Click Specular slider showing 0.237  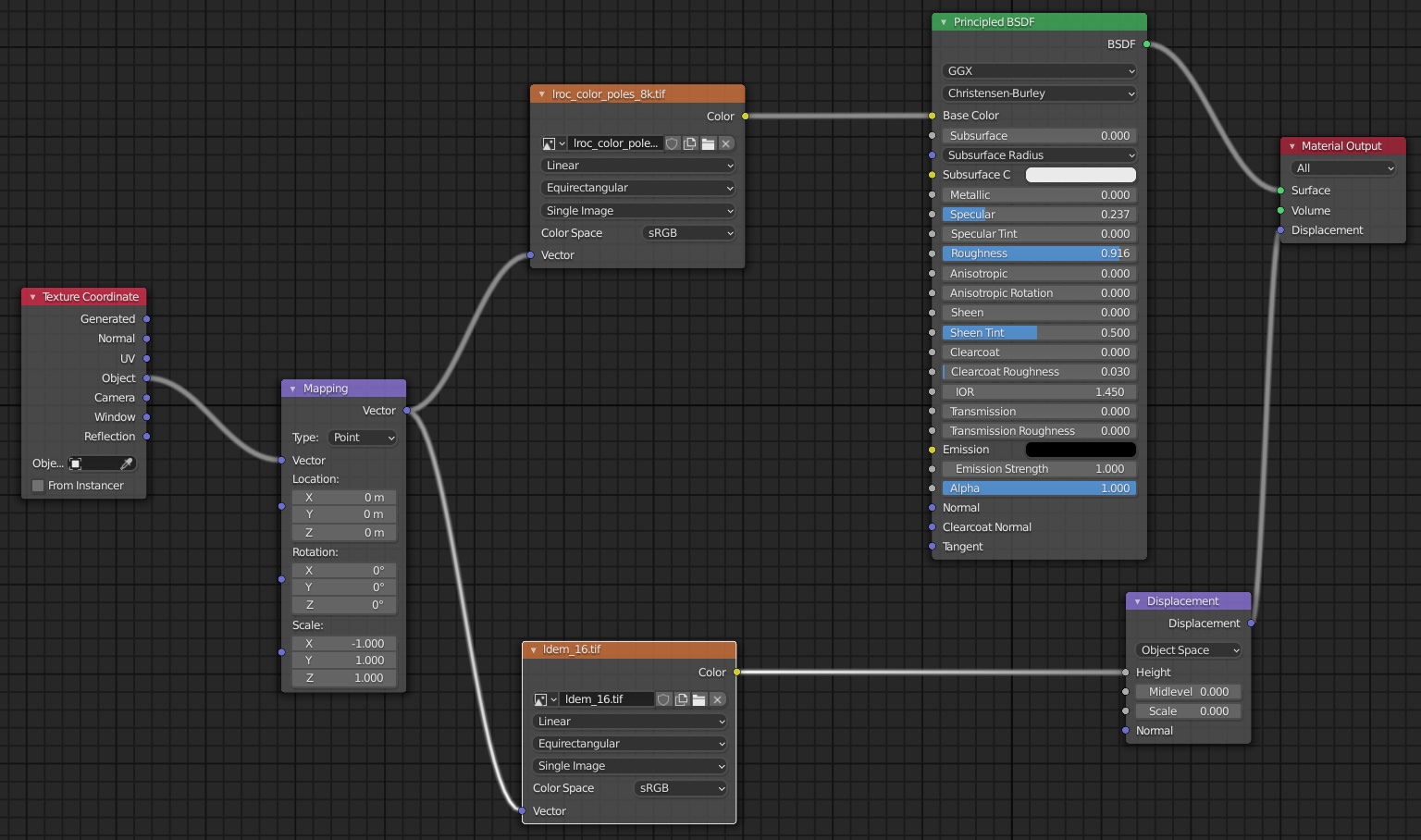point(1039,215)
